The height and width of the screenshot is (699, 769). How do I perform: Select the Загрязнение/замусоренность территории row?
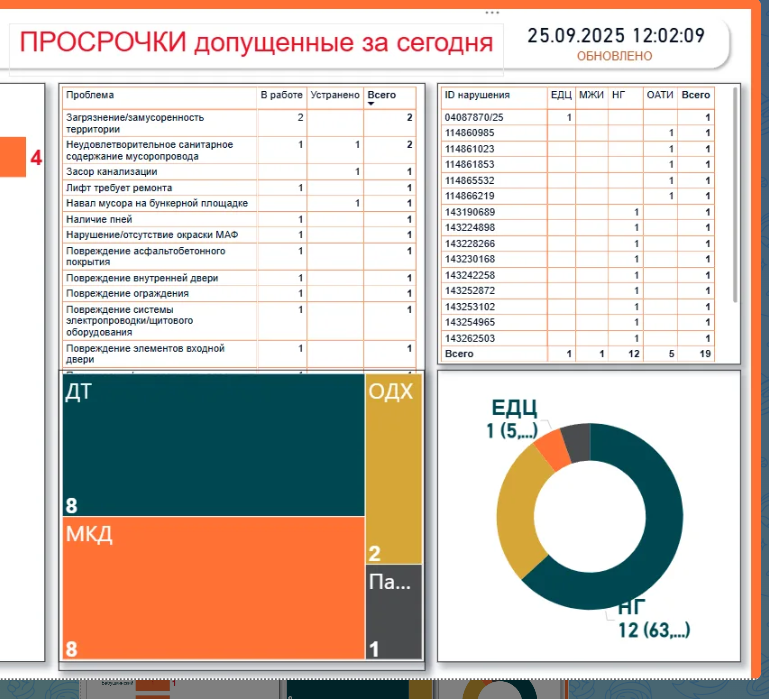click(239, 123)
